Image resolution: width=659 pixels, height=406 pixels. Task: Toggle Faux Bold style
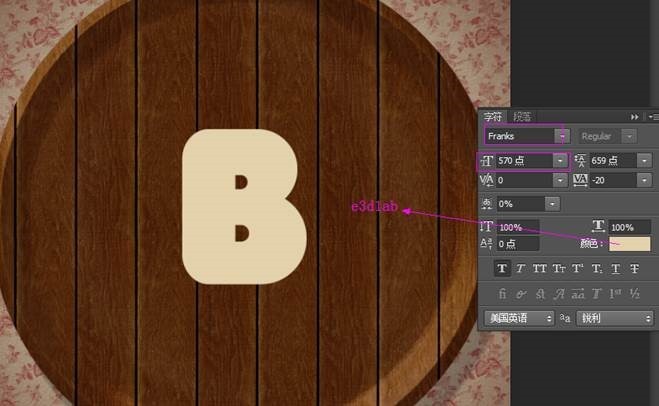point(502,268)
